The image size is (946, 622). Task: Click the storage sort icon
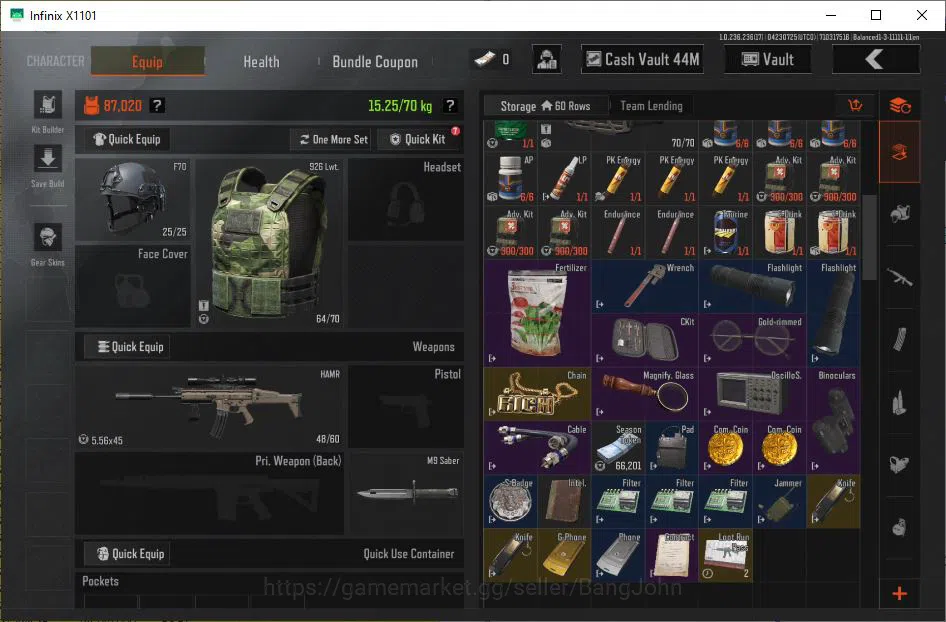pyautogui.click(x=855, y=106)
